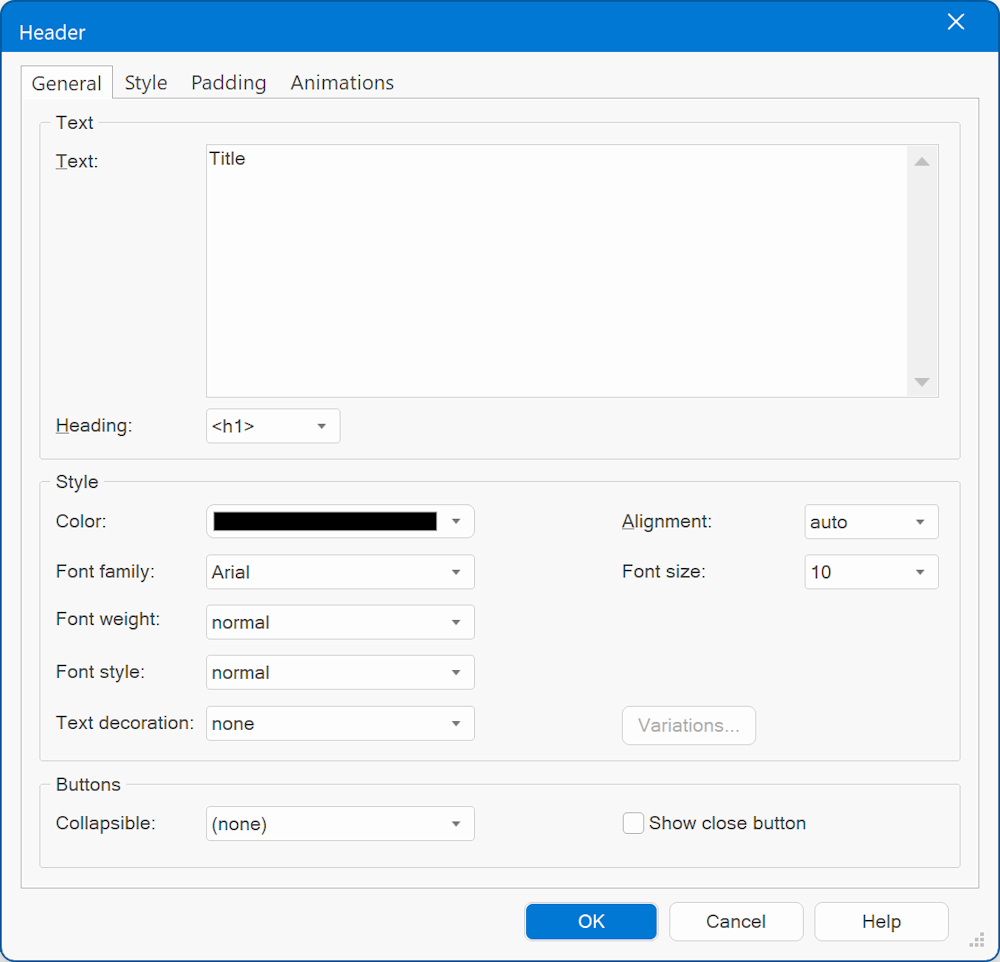Select the Animations tab
The width and height of the screenshot is (1000, 962).
point(342,83)
